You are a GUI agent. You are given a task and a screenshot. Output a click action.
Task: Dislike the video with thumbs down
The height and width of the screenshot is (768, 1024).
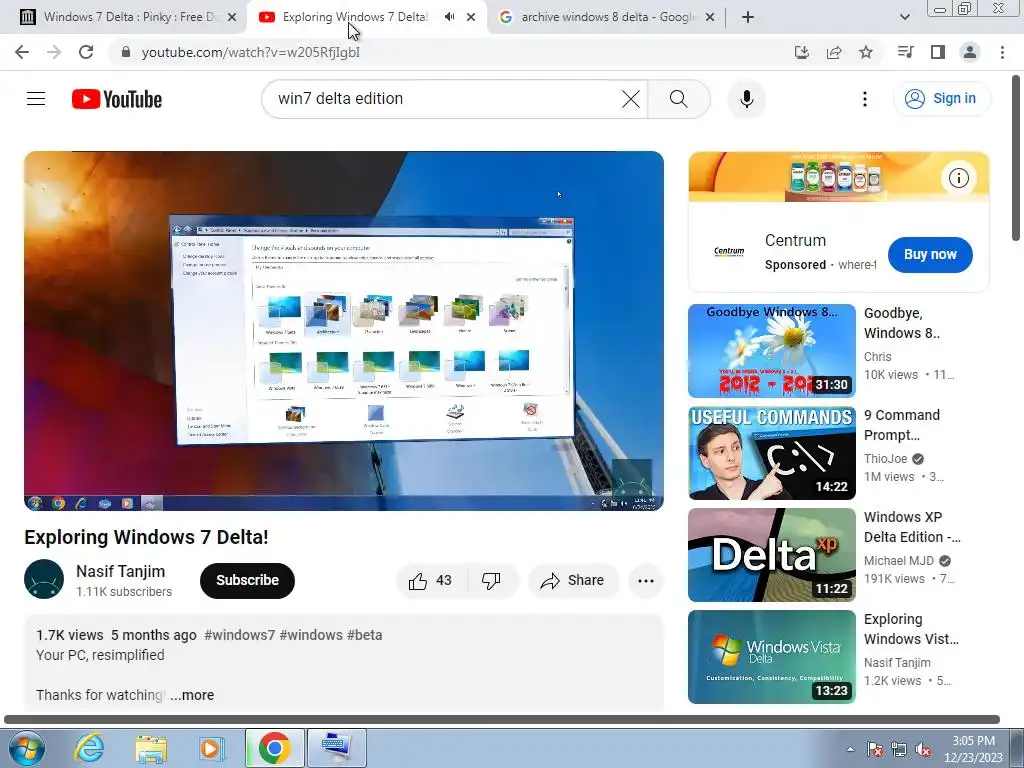tap(491, 581)
